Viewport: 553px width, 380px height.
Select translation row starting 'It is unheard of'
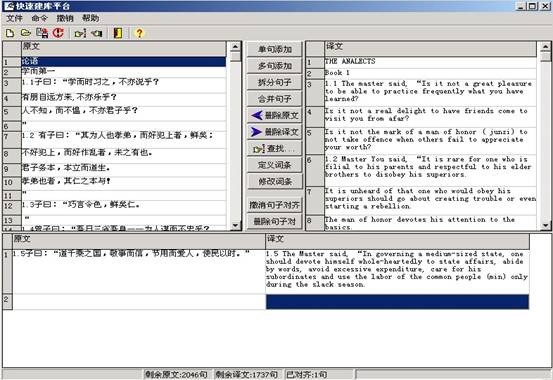(430, 200)
